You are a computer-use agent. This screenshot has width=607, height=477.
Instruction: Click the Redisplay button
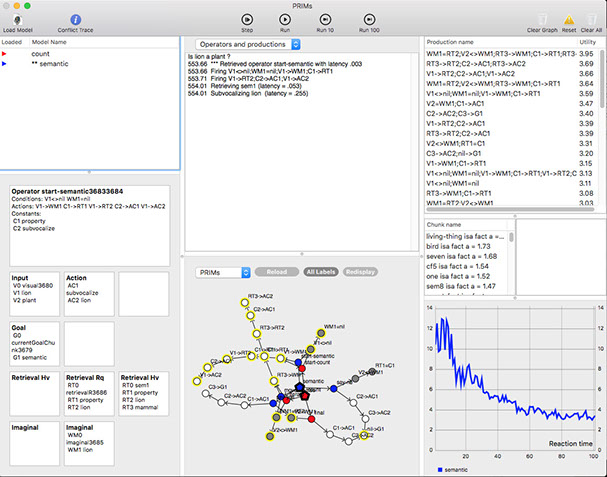pyautogui.click(x=360, y=272)
